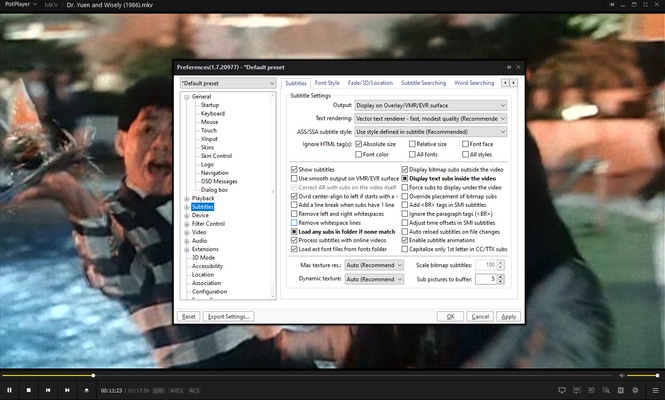
Task: Pause playback with the pause button
Action: (9, 390)
